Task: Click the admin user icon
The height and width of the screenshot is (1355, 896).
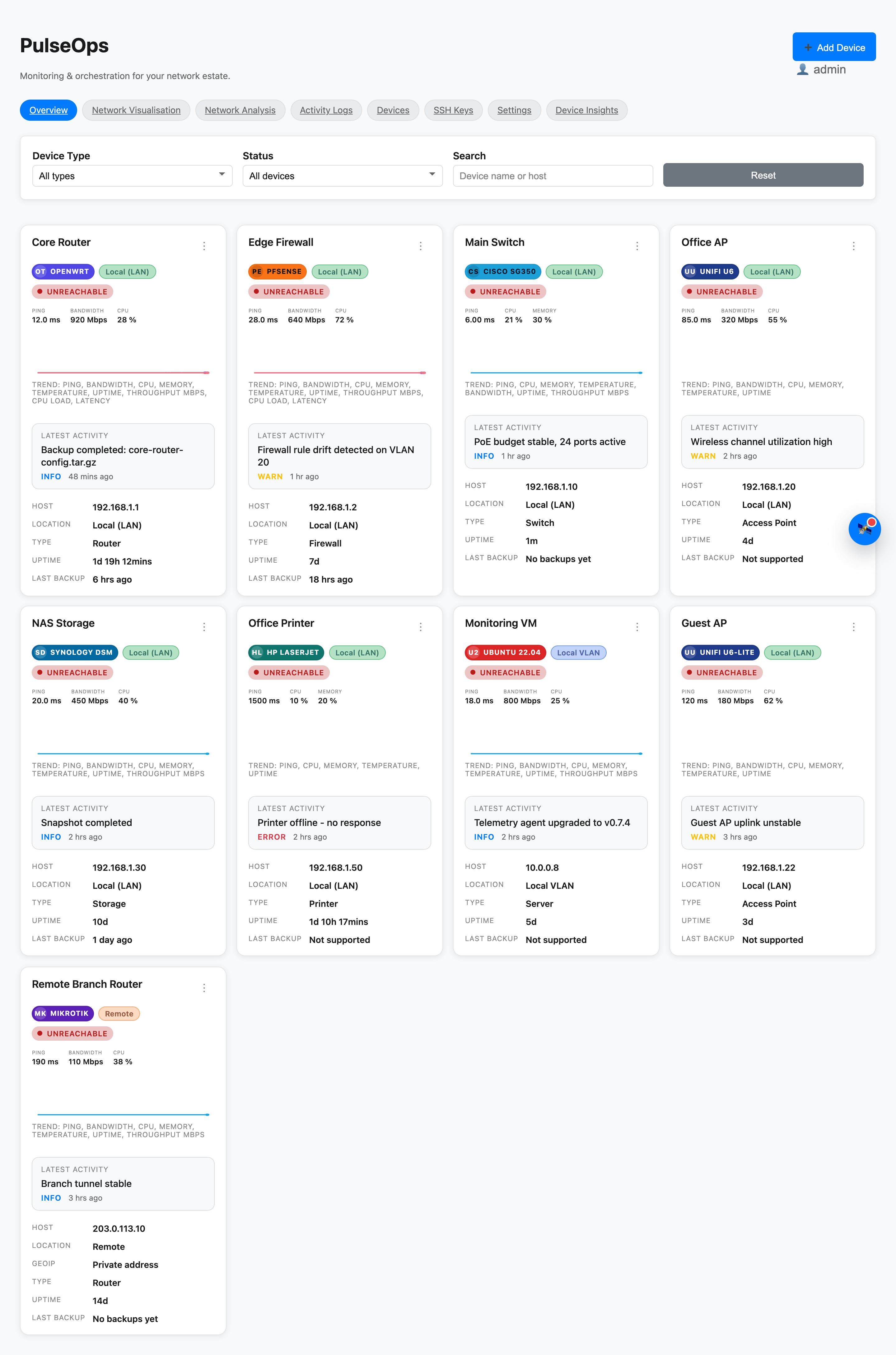Action: [x=802, y=69]
